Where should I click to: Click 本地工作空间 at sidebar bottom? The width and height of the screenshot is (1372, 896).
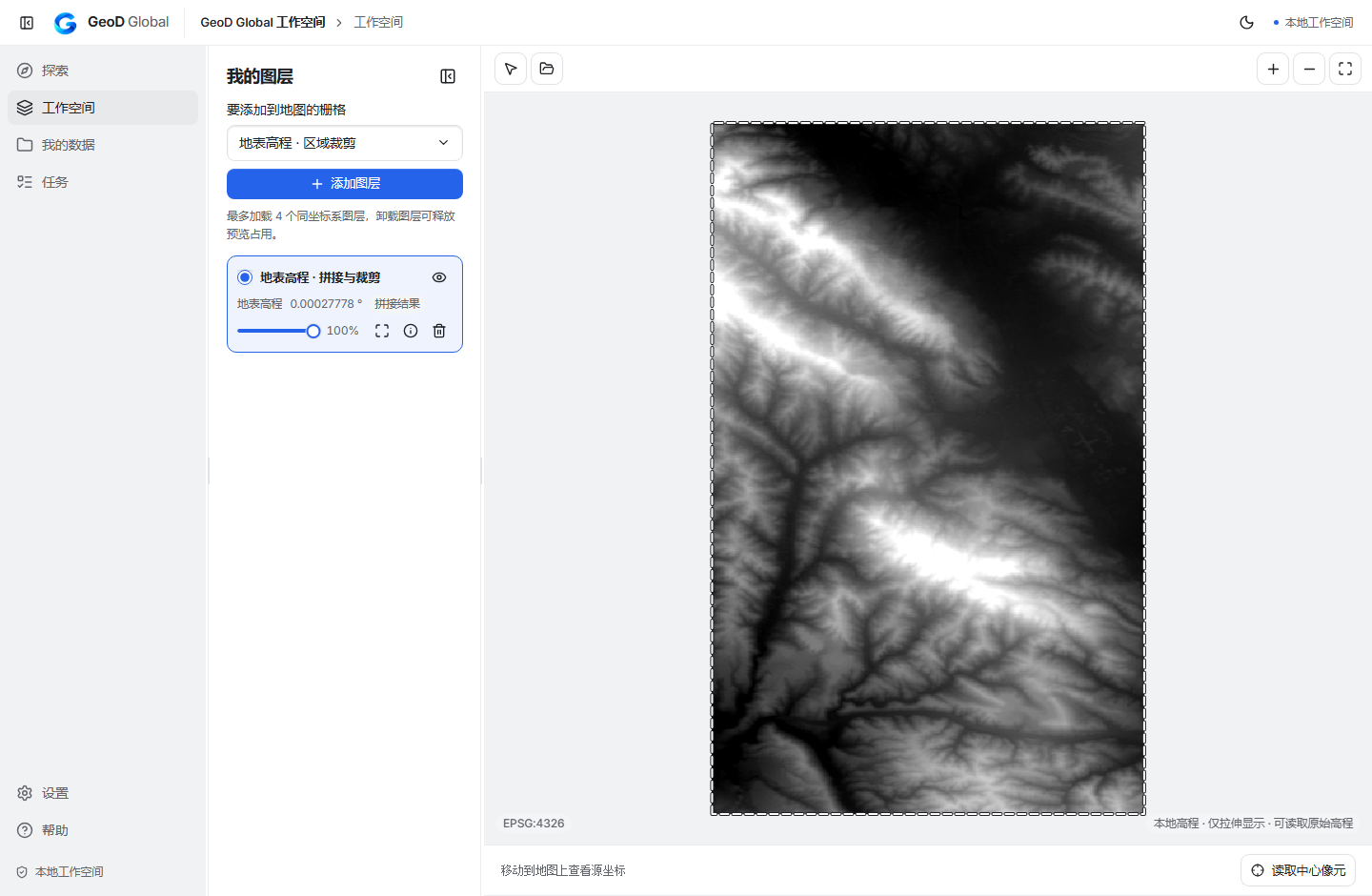coord(60,872)
